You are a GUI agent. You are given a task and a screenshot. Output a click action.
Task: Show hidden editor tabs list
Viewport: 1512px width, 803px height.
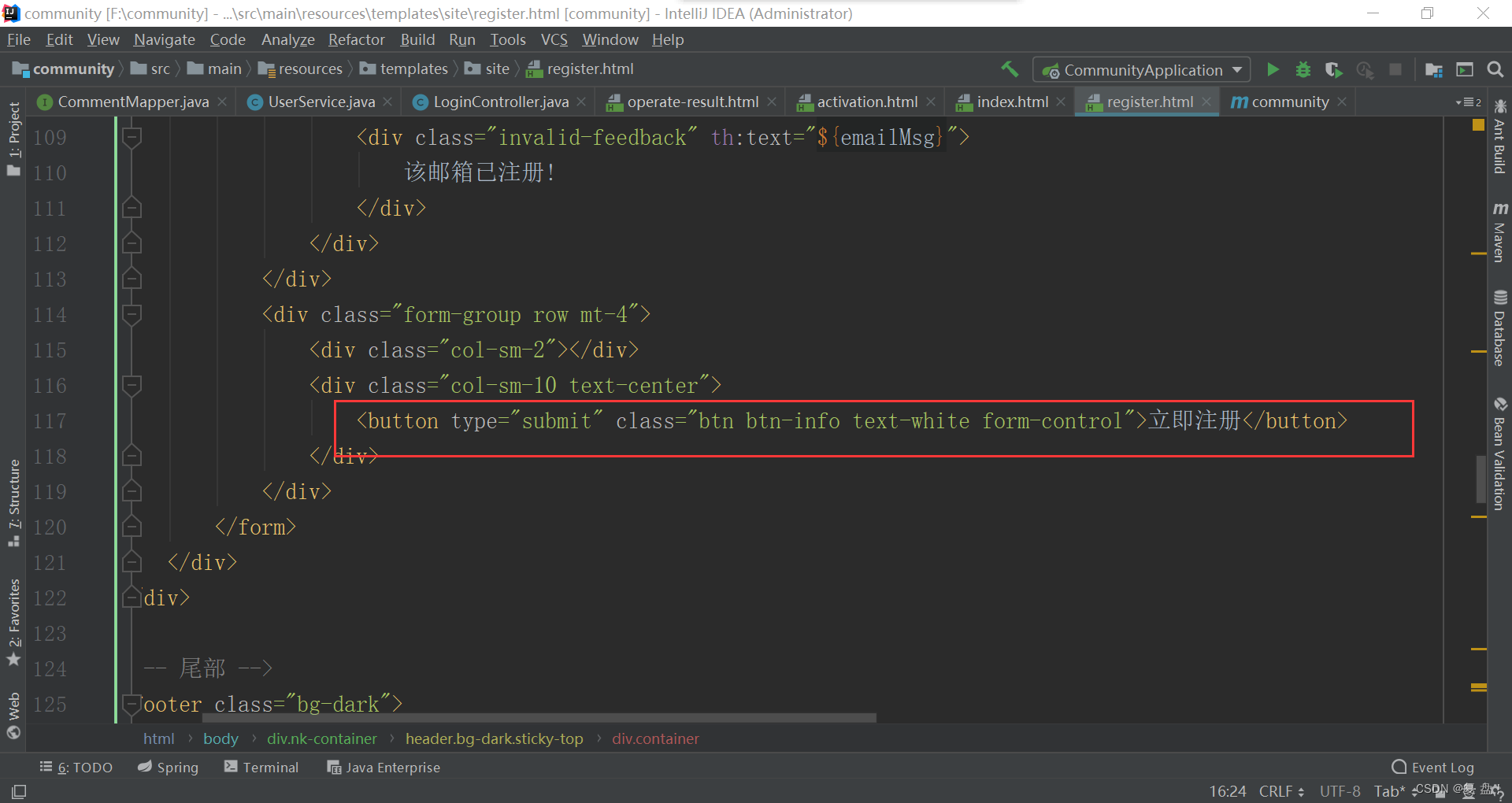[x=1469, y=102]
